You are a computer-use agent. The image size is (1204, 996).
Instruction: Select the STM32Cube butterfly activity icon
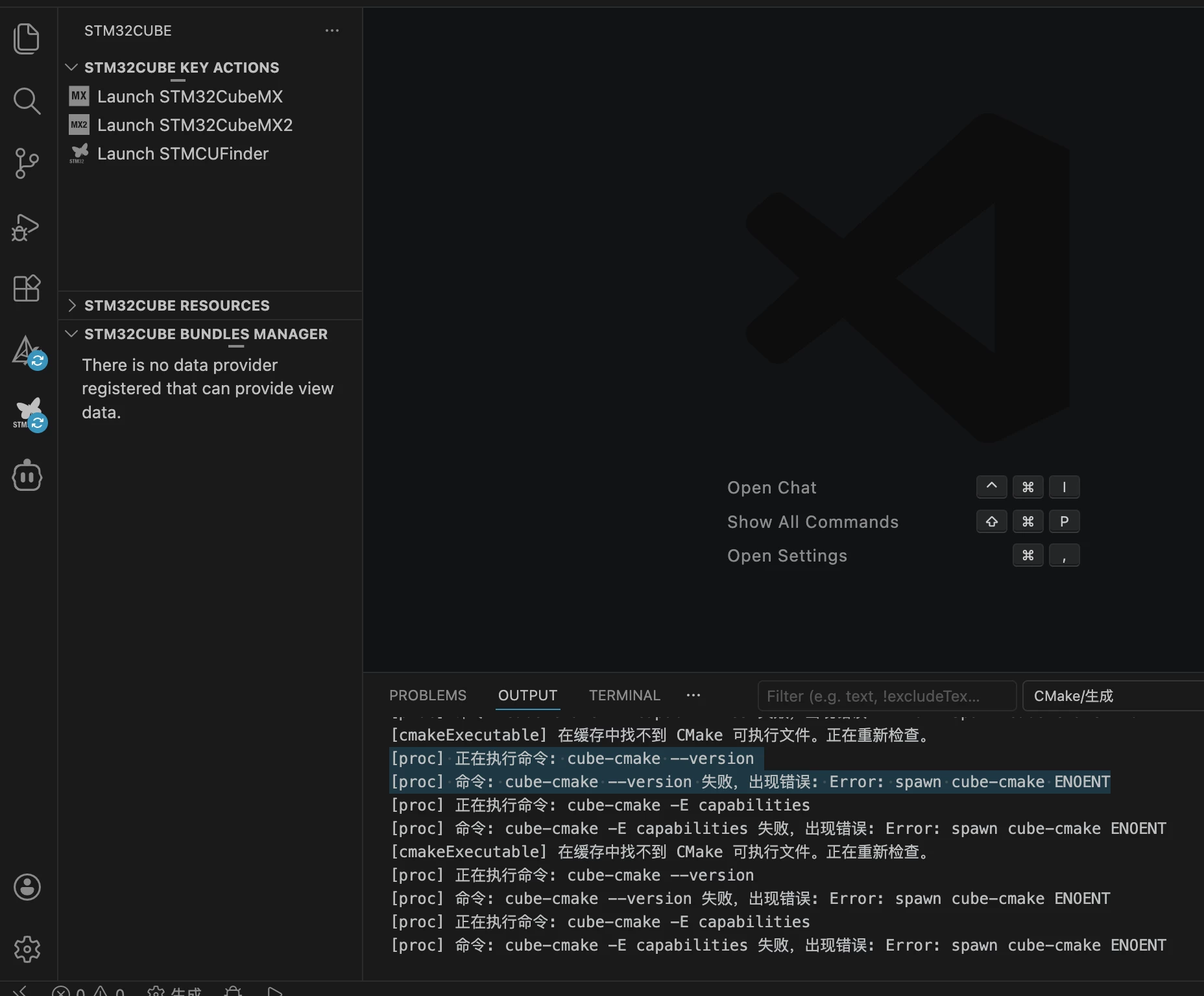(29, 414)
